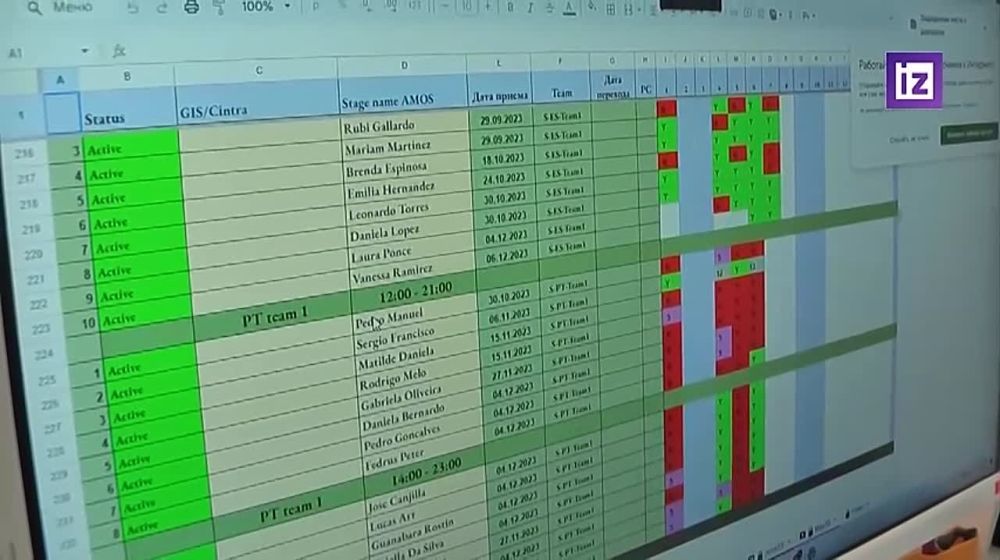This screenshot has width=1000, height=560.
Task: Open the fill color bucket icon
Action: (x=591, y=8)
